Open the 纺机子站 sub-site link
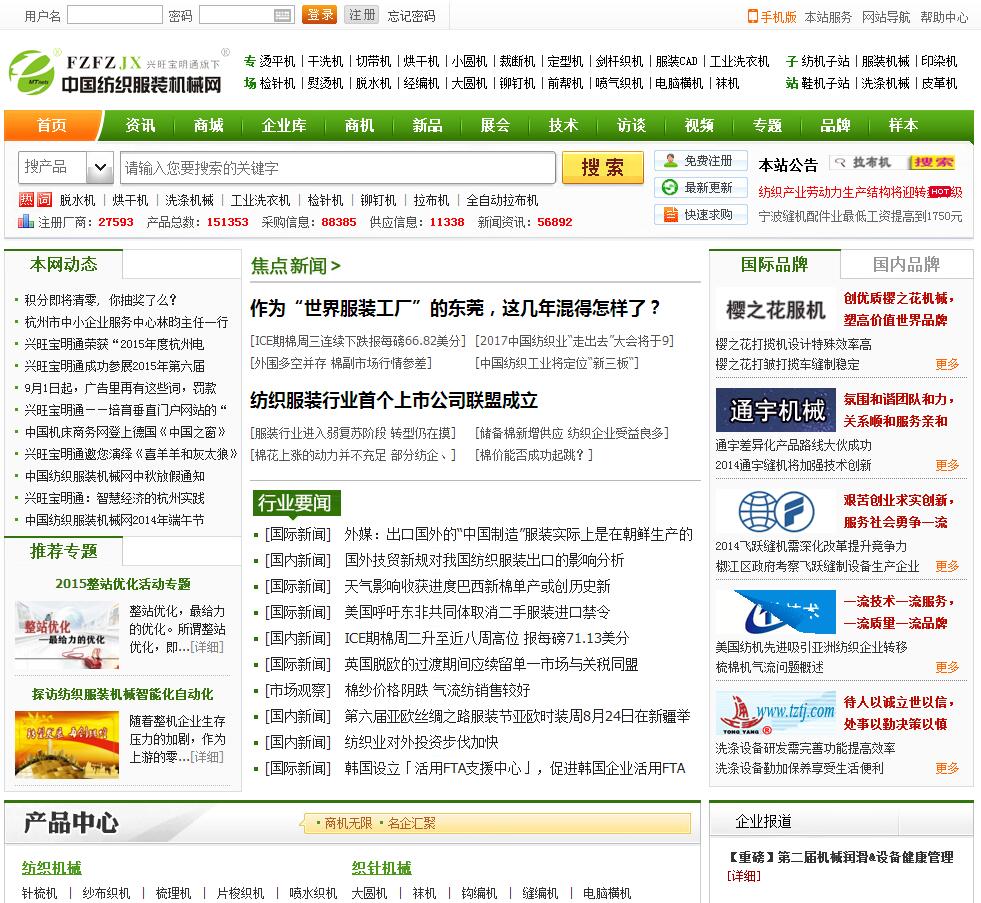981x903 pixels. pos(825,61)
